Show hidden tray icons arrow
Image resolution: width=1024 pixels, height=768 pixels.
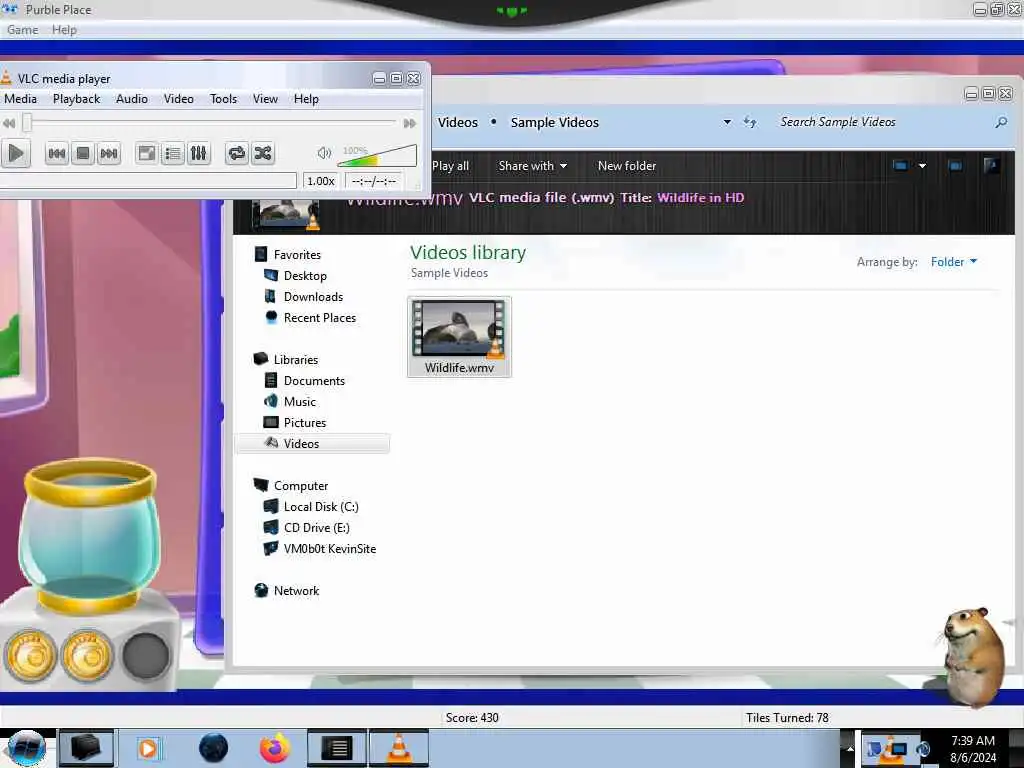point(850,748)
